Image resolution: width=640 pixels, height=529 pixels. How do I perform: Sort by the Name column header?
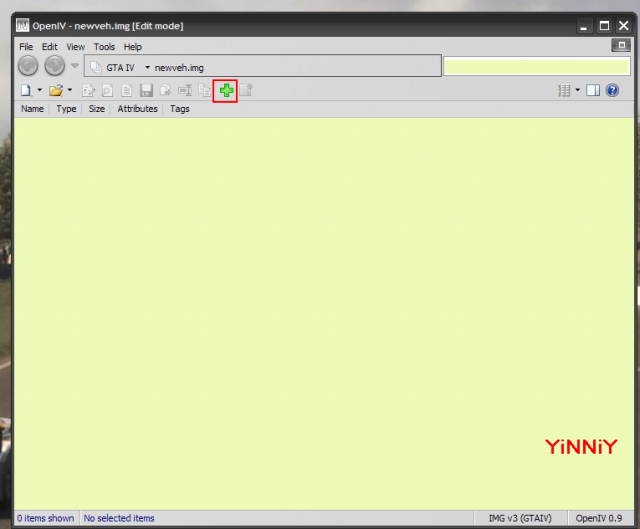[x=32, y=109]
